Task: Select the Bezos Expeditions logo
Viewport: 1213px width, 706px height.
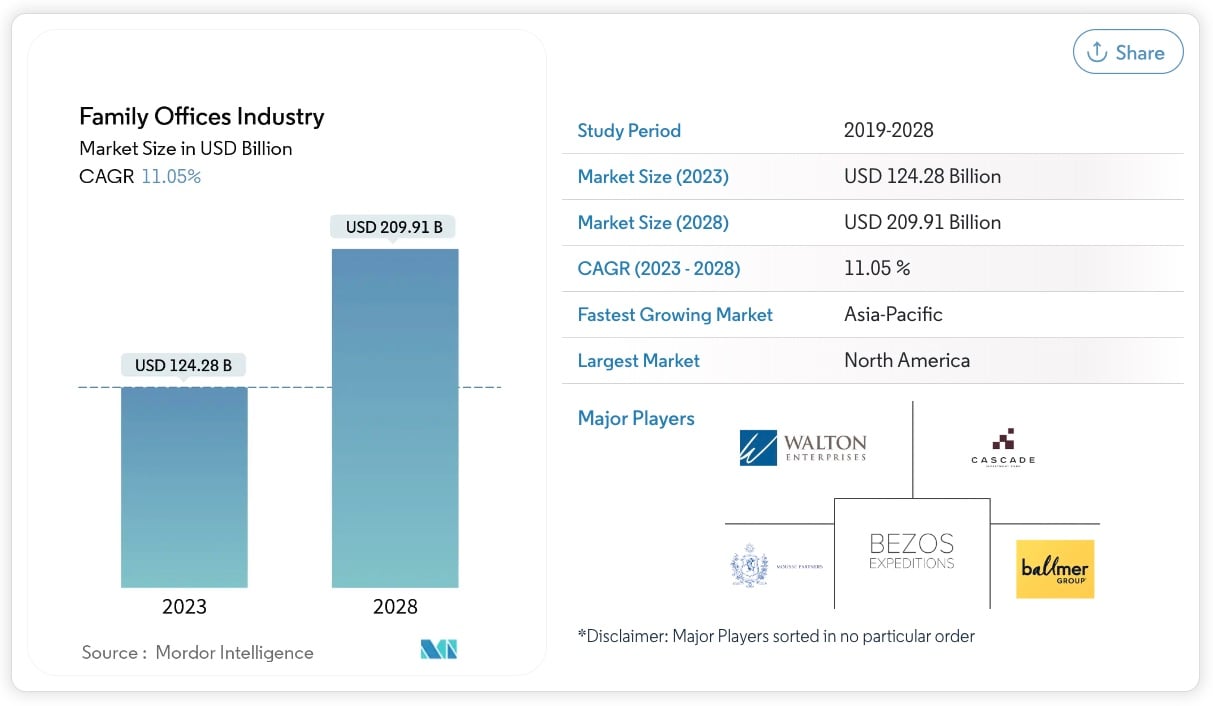Action: [911, 552]
